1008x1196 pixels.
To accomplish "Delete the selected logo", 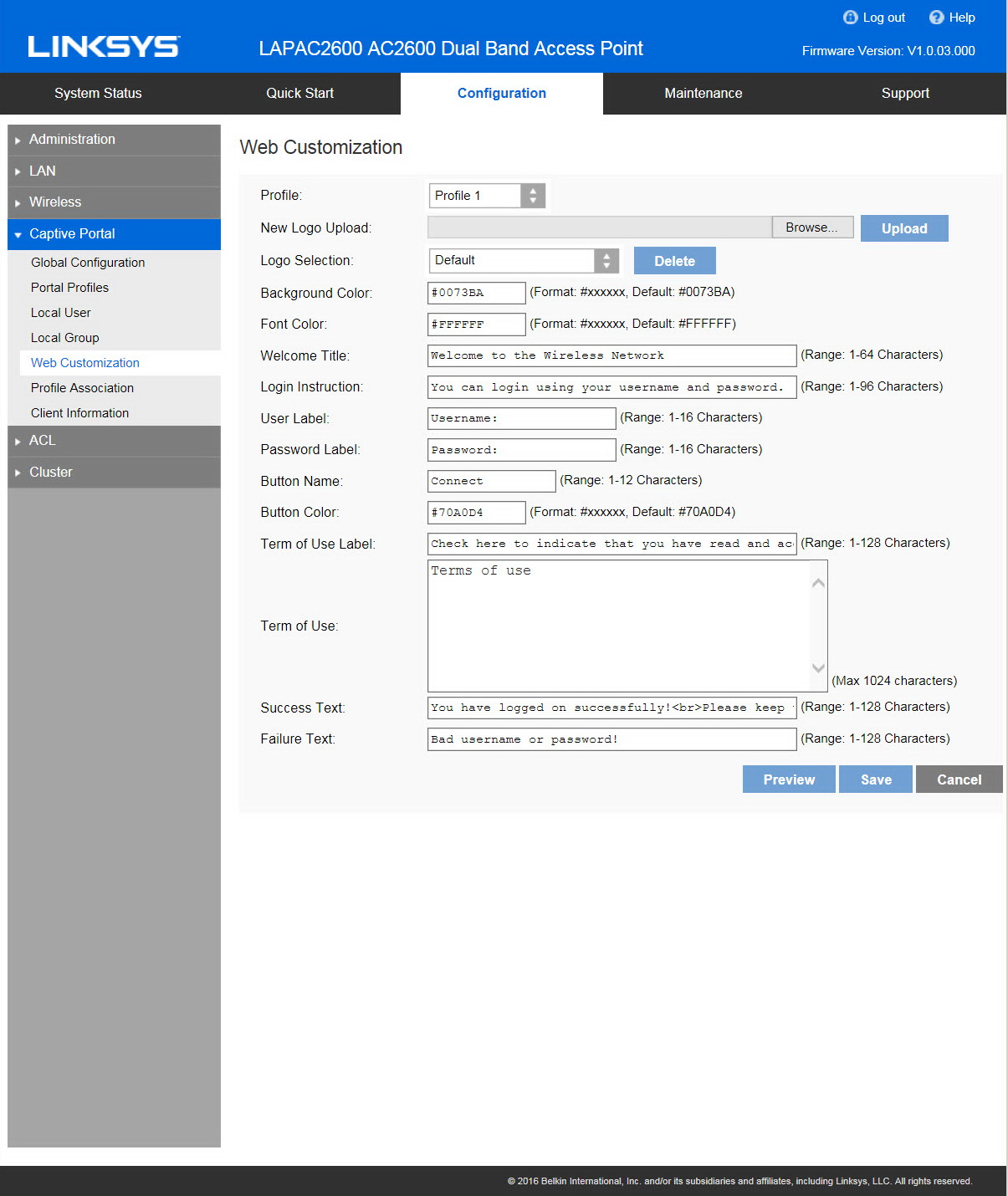I will click(674, 261).
